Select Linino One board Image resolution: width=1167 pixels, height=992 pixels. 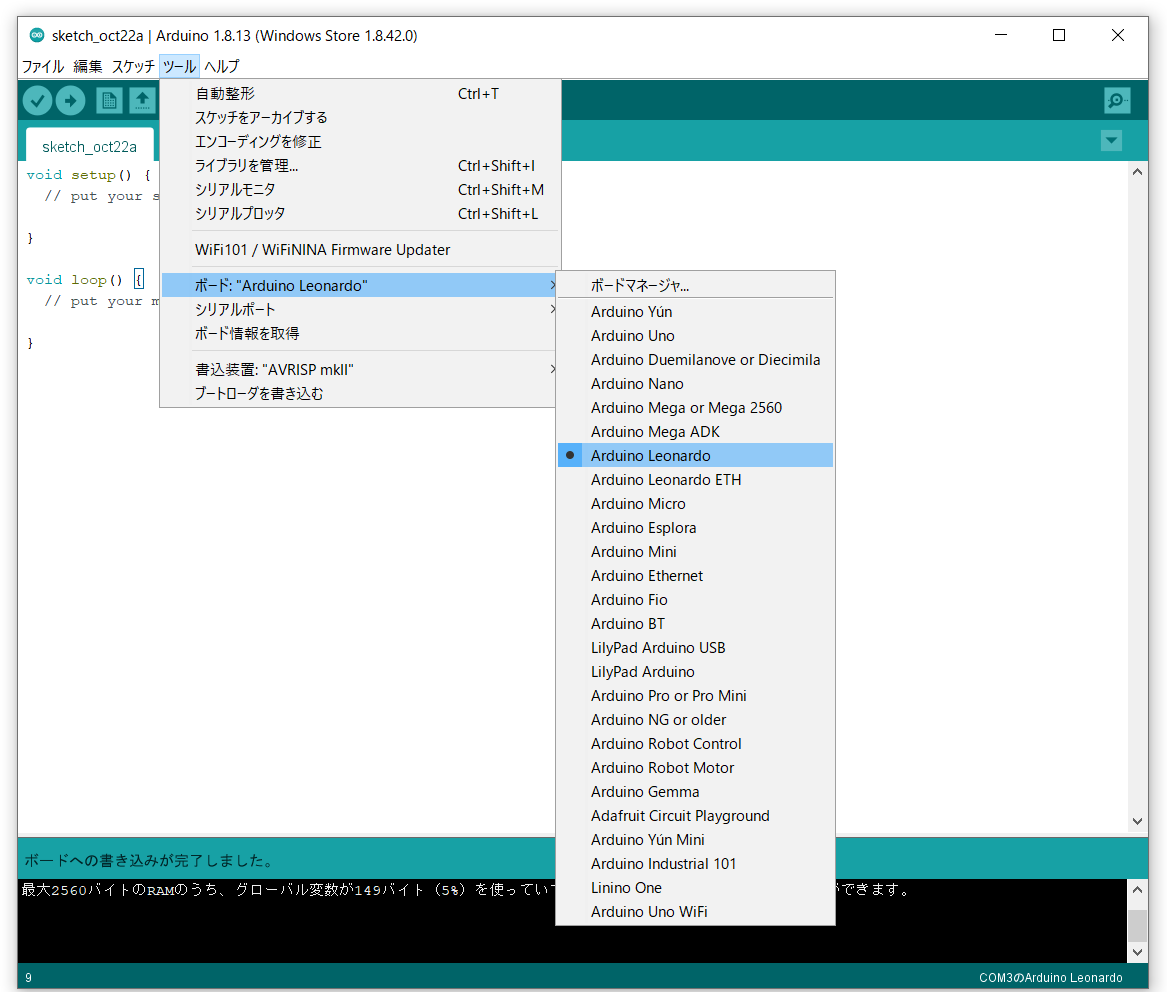pyautogui.click(x=695, y=887)
